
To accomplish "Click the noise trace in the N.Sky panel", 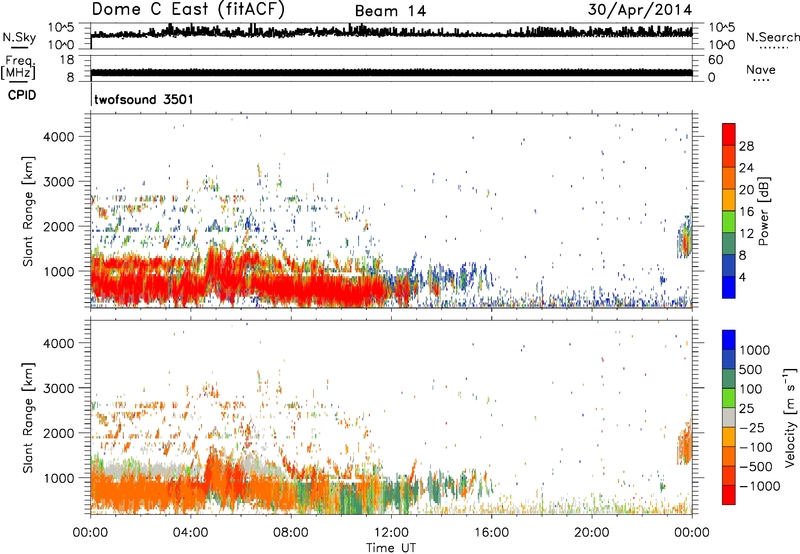I will coord(392,32).
